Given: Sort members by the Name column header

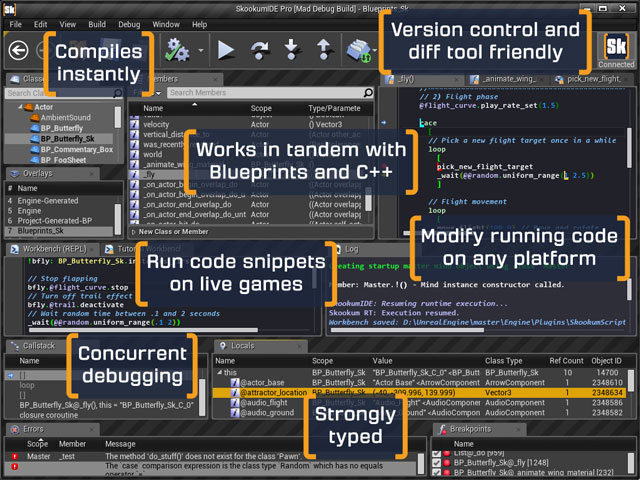Looking at the screenshot, I should click(153, 108).
